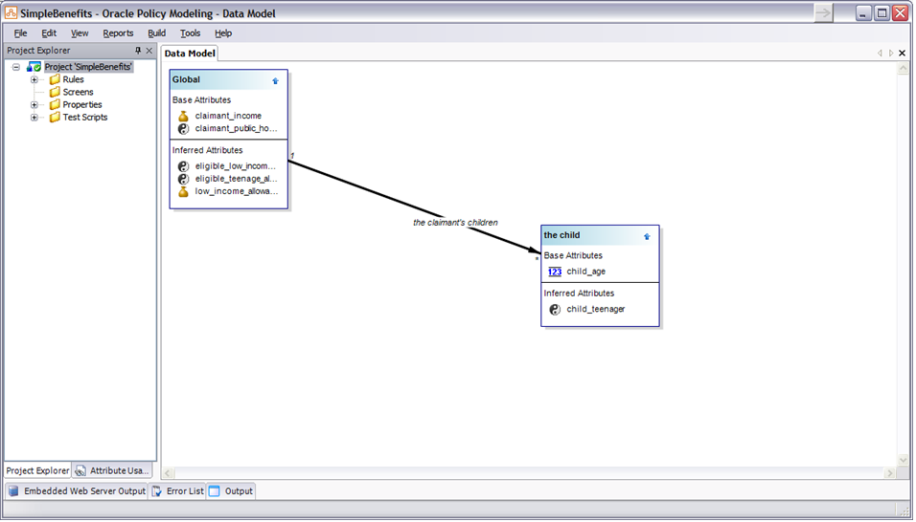Image resolution: width=916 pixels, height=522 pixels.
Task: Open the Edit menu
Action: coord(49,33)
